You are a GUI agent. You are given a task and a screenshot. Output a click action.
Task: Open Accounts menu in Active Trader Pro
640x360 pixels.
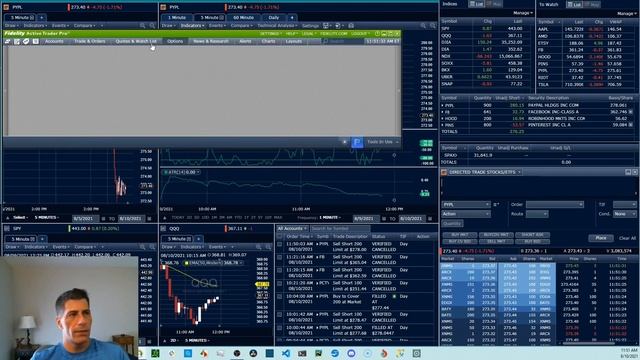(54, 41)
